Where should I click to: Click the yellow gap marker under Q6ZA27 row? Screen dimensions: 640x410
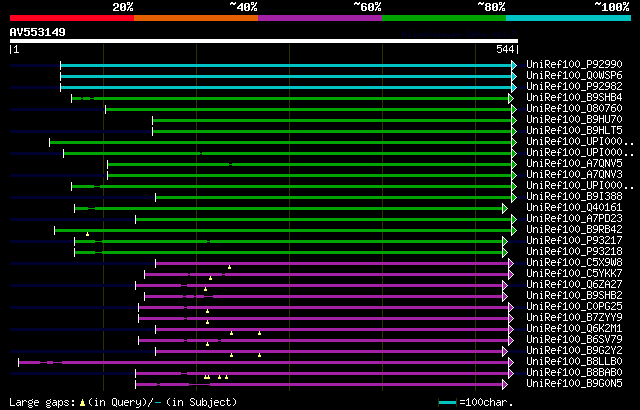click(205, 289)
